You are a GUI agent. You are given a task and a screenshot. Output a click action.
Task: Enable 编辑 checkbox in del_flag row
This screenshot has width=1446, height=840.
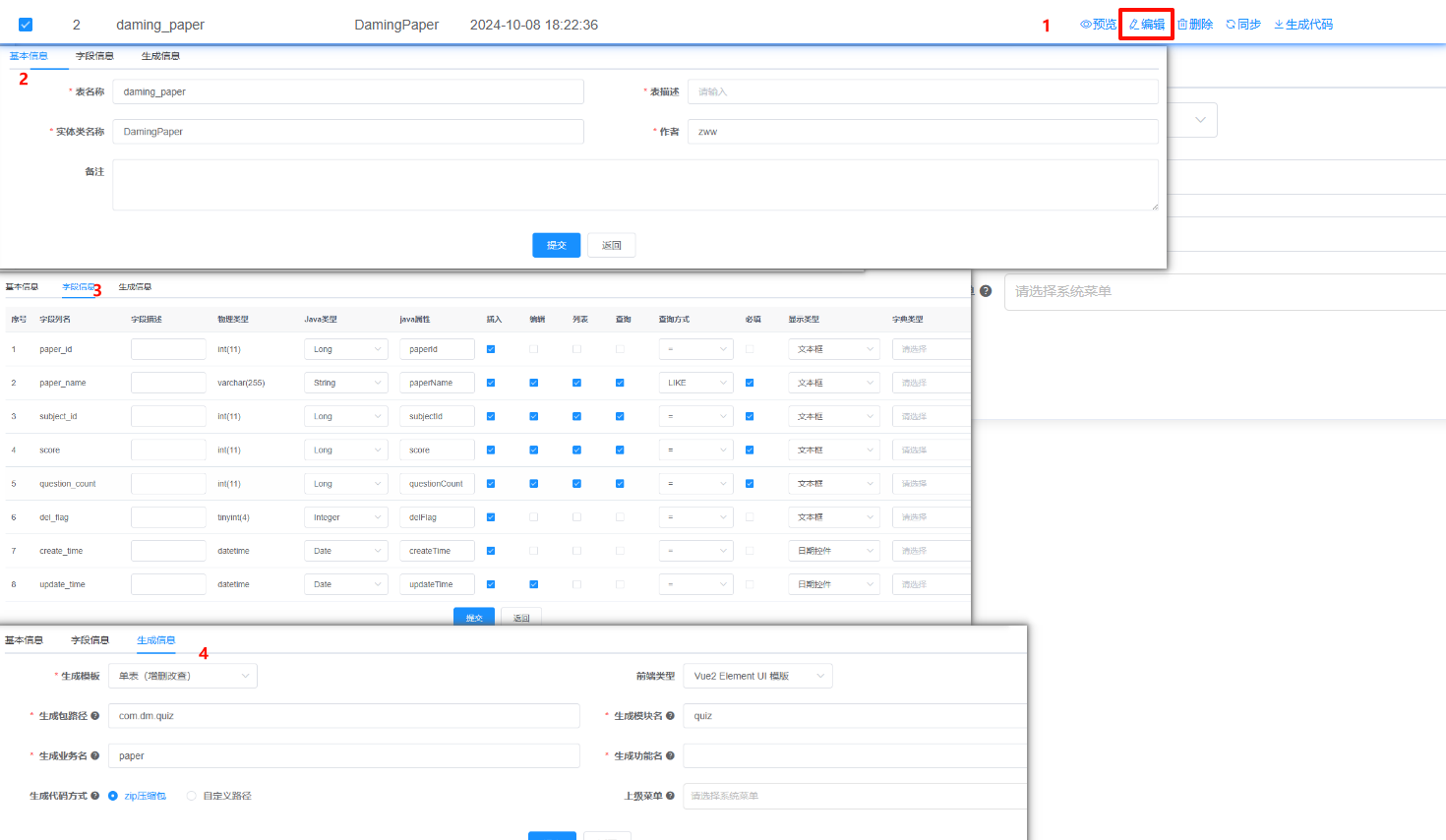click(534, 516)
